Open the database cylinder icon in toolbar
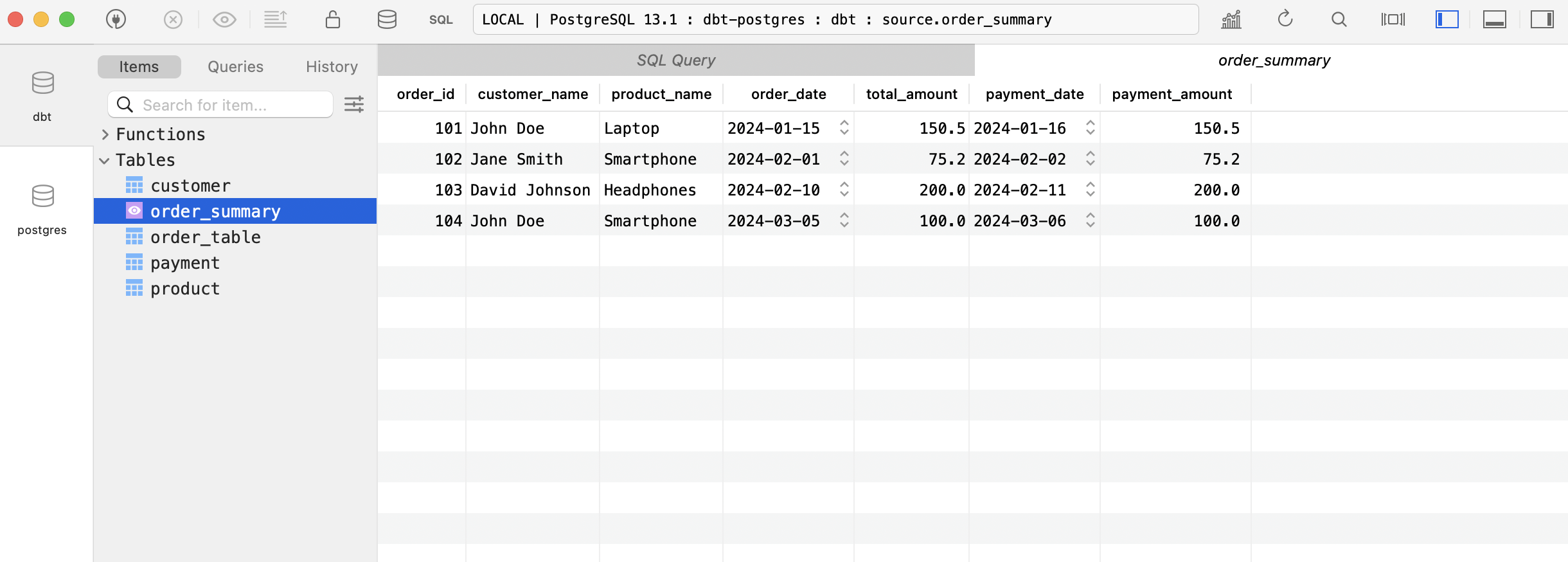Viewport: 1568px width, 562px height. (x=387, y=19)
